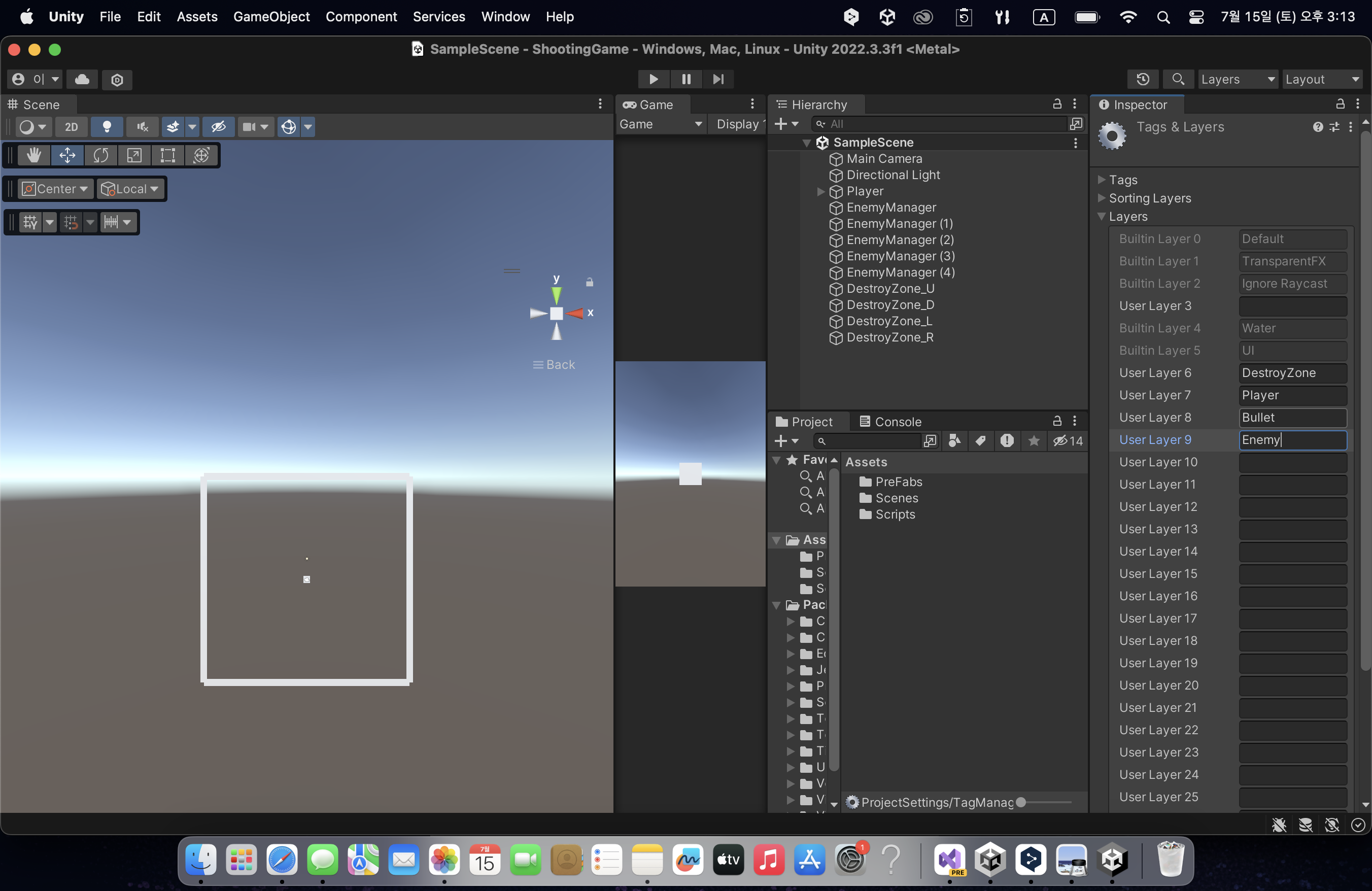The image size is (1372, 891).
Task: Open the Layers dropdown in toolbar
Action: click(1237, 79)
